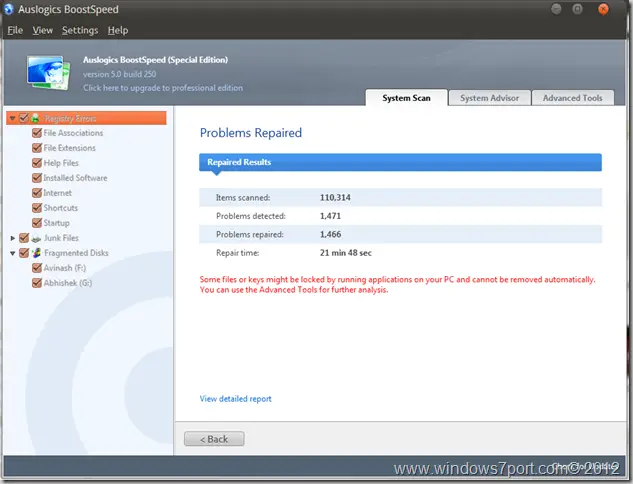Screen dimensions: 633x484
Task: Toggle the File Extensions checkbox
Action: 37,148
